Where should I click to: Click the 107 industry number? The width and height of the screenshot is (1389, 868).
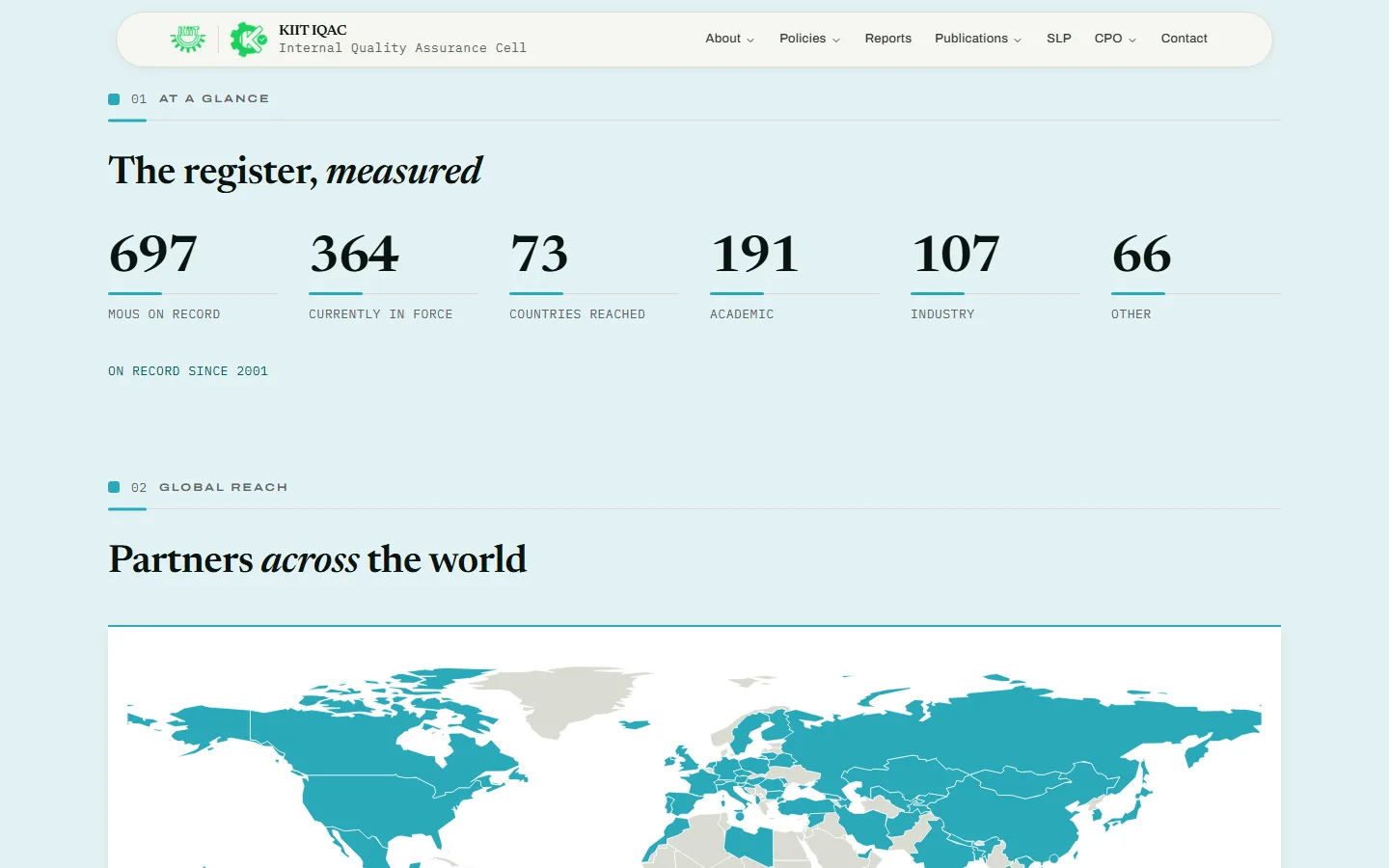[956, 254]
